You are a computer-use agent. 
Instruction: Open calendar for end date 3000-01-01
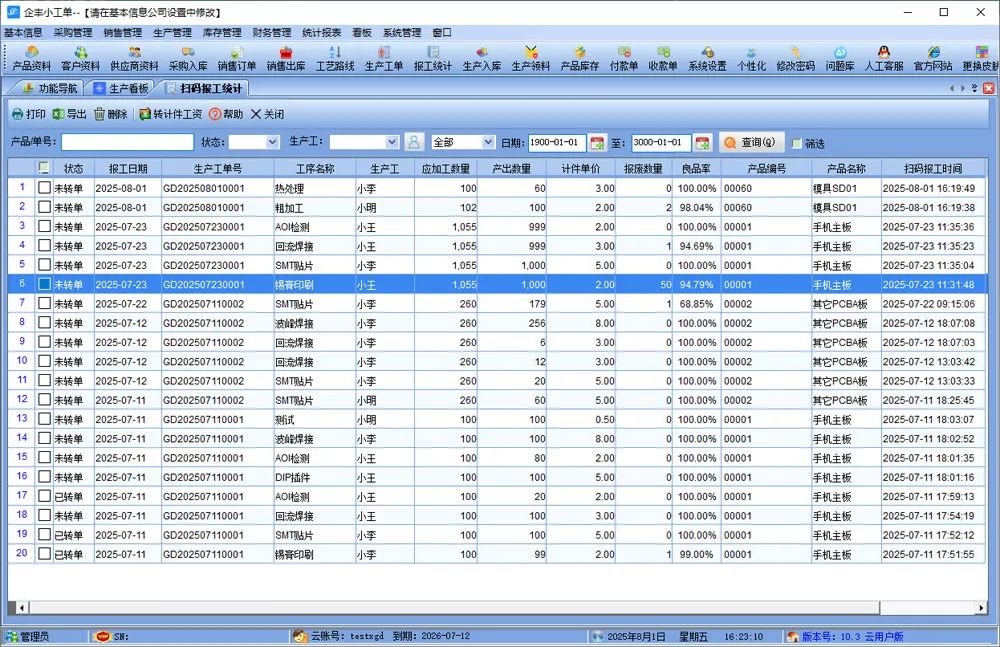pos(702,142)
